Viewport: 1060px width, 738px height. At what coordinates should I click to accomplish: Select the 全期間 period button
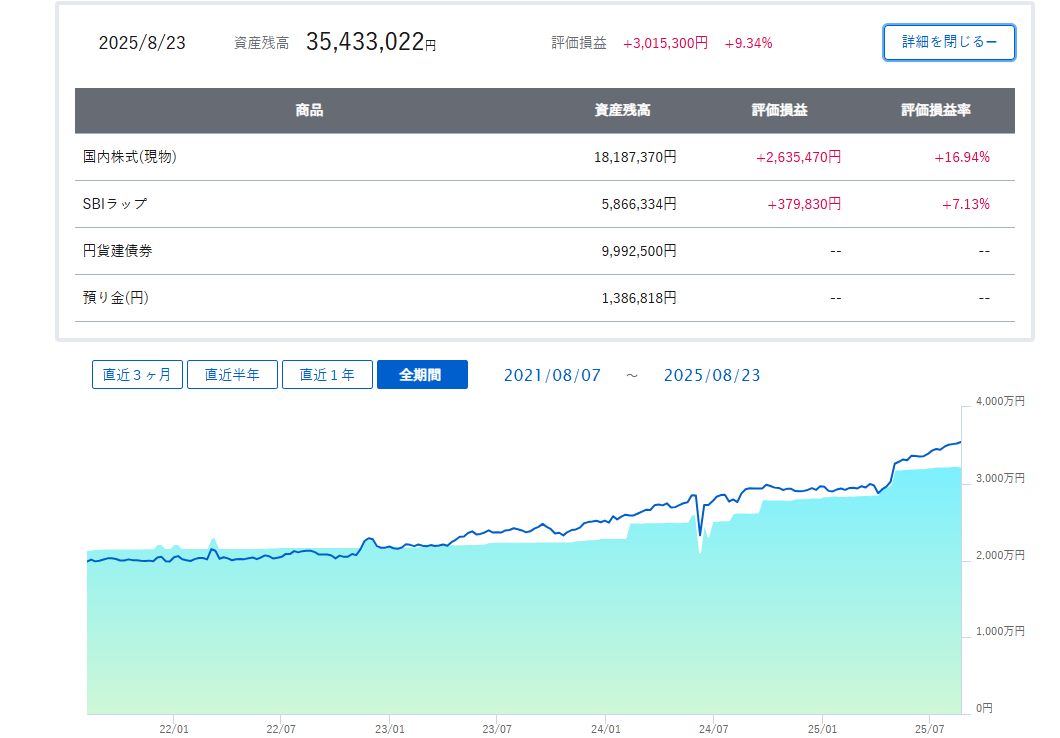coord(421,375)
